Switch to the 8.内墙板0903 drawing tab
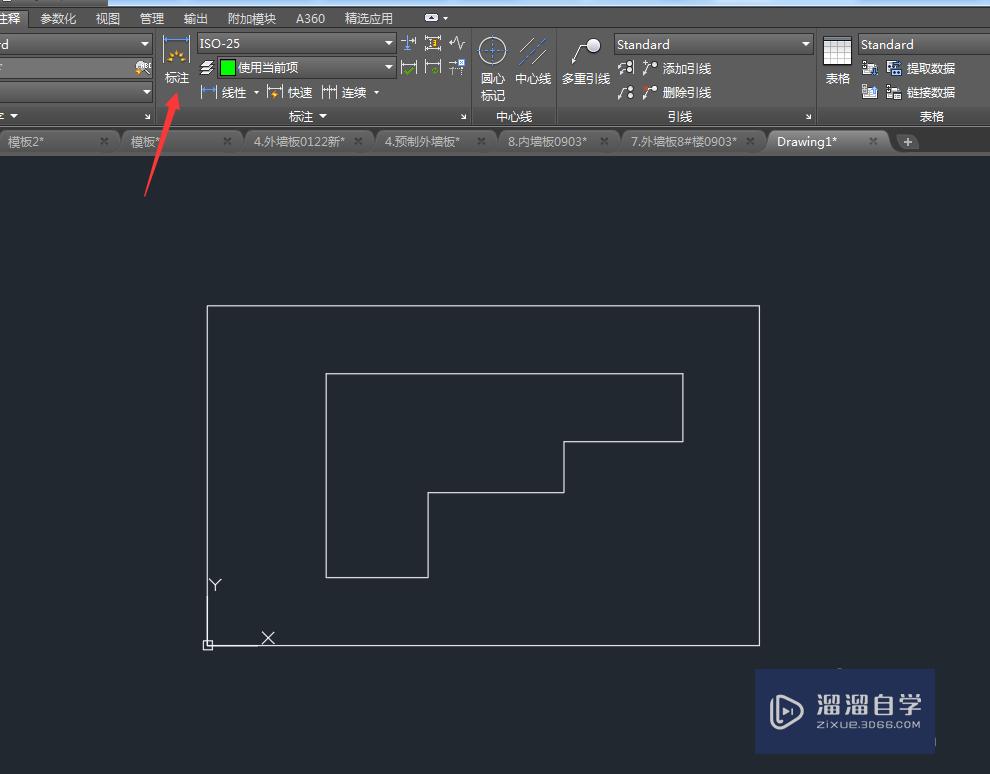990x774 pixels. [x=545, y=141]
